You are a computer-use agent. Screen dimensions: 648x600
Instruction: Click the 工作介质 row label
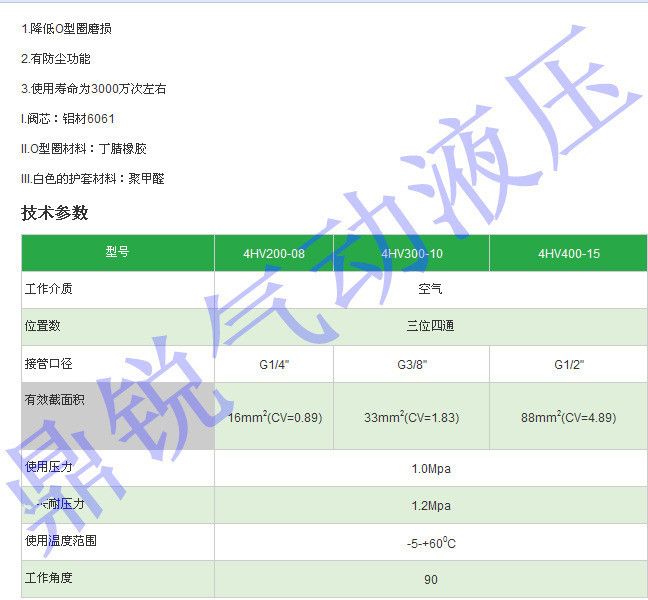click(x=48, y=289)
